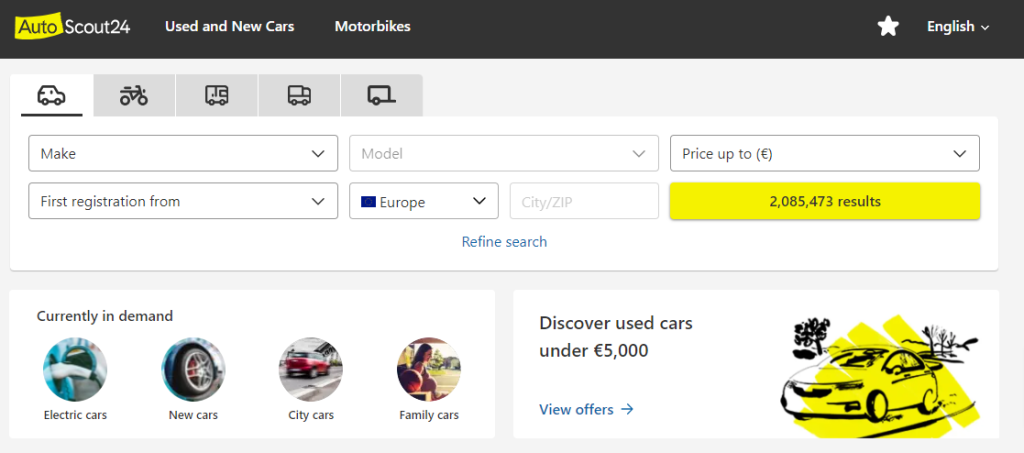Open the English language menu
1024x453 pixels.
pos(957,27)
